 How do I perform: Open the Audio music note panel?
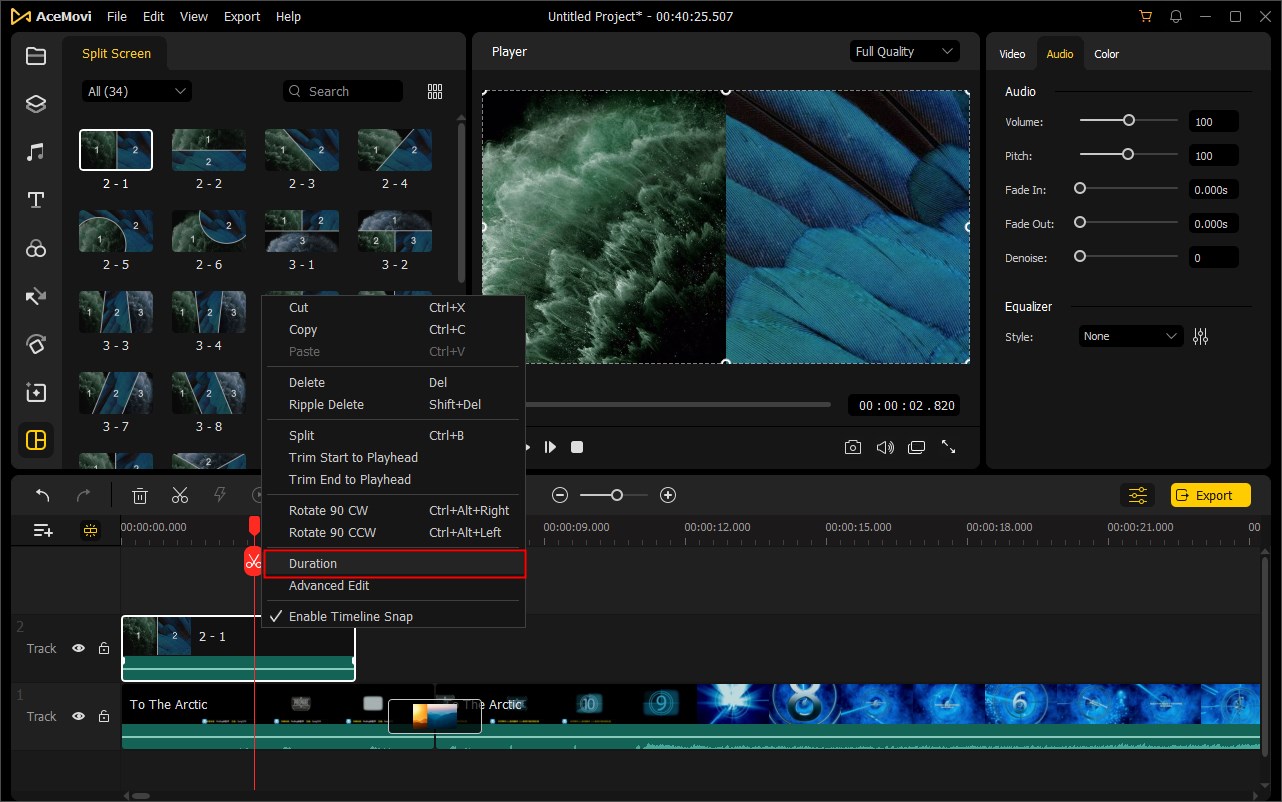36,152
